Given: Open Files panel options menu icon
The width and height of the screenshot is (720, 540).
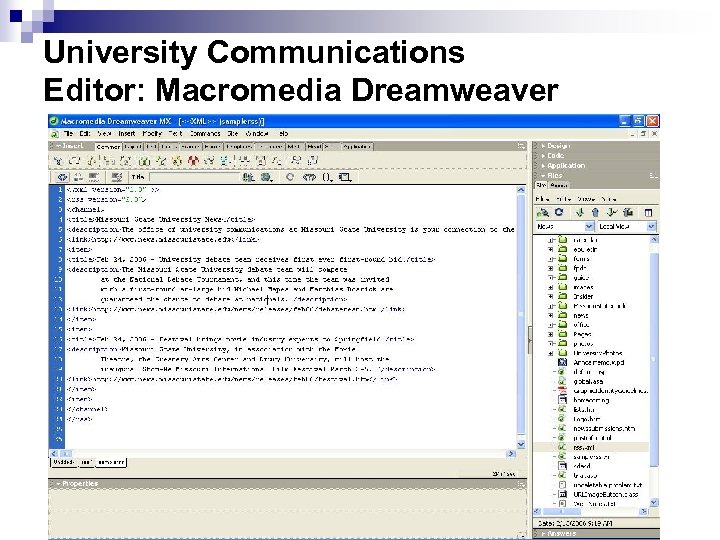Looking at the screenshot, I should pos(653,176).
